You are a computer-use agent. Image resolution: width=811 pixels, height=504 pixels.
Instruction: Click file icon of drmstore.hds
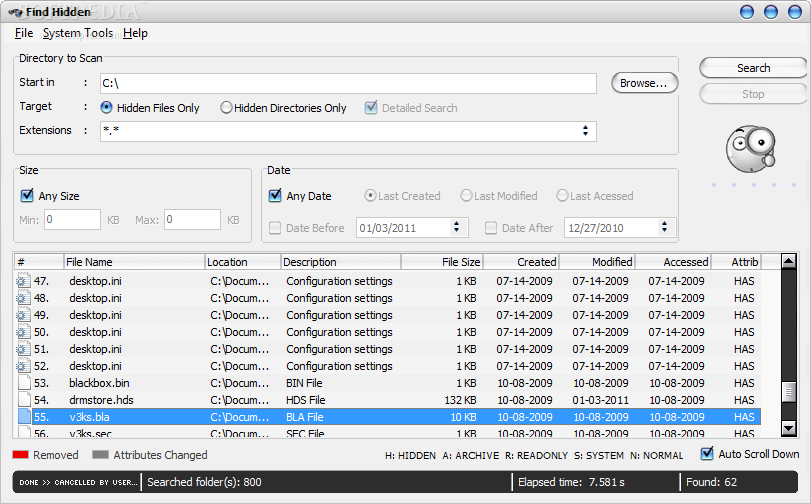24,400
